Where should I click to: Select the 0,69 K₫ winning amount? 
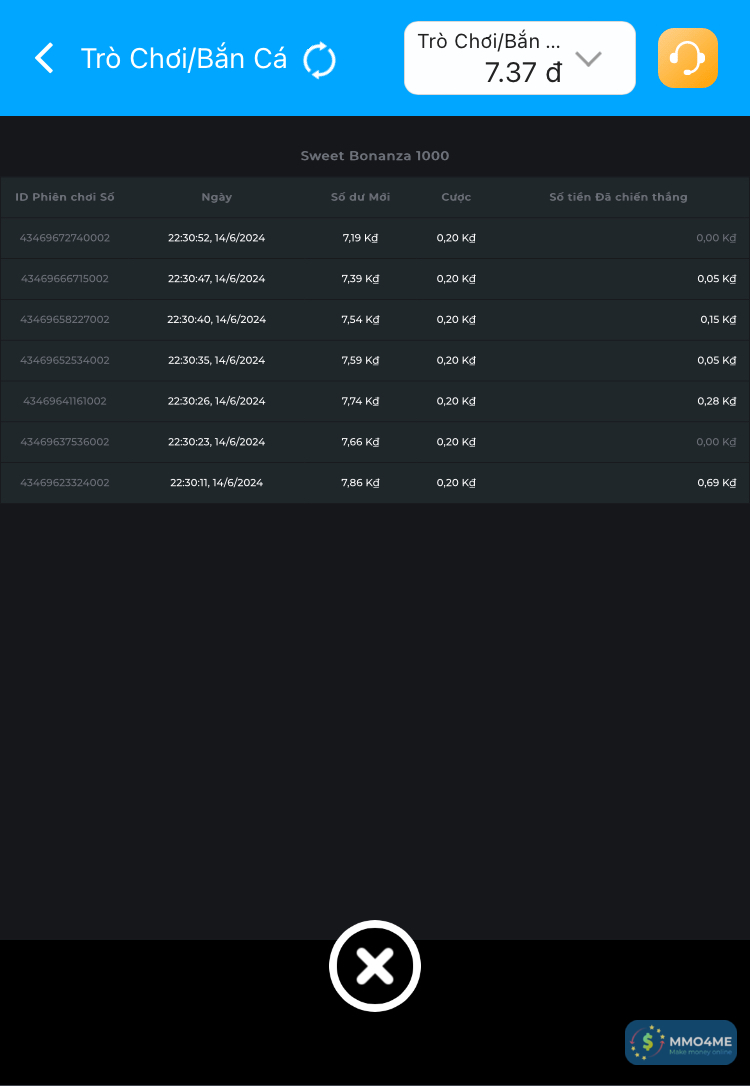pos(717,483)
